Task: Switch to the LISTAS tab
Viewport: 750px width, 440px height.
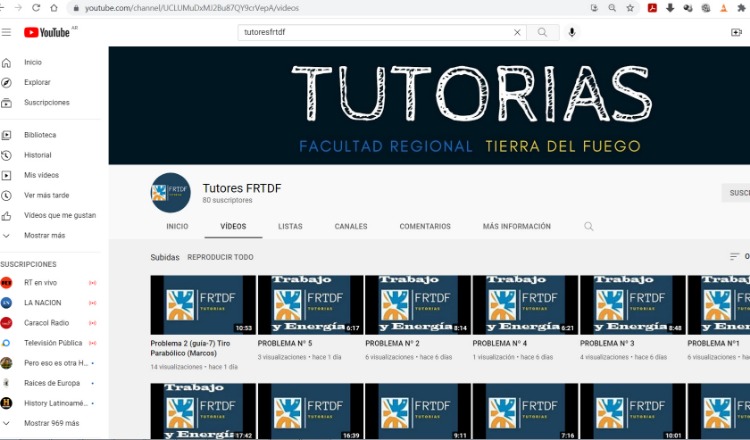Action: click(290, 227)
